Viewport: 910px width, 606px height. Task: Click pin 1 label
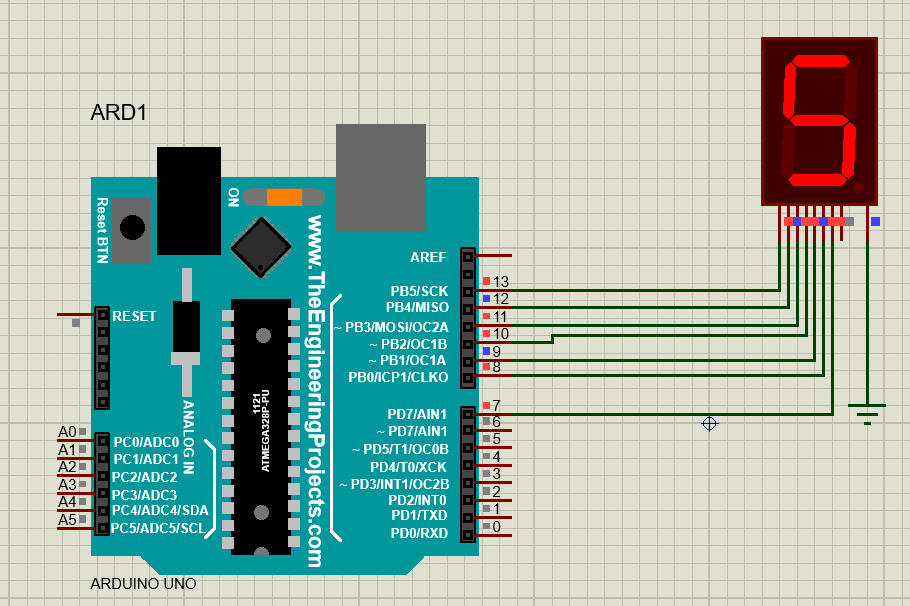496,509
